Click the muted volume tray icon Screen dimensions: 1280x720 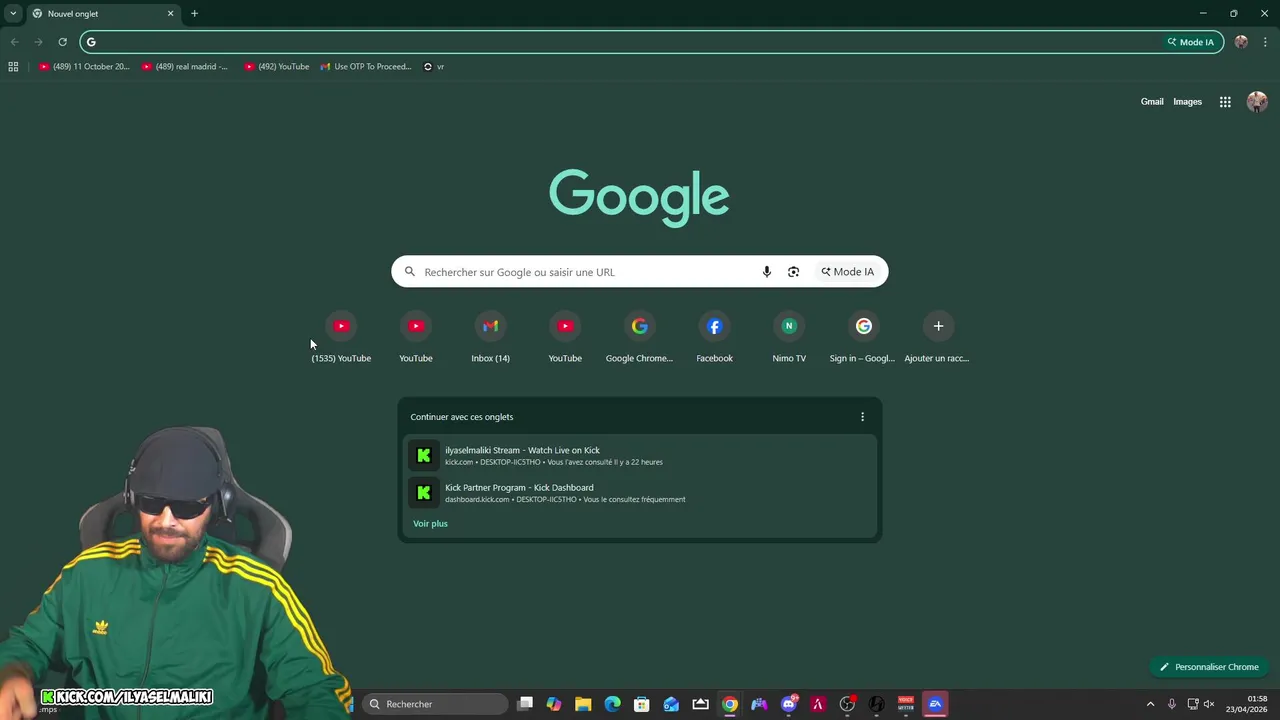coord(1208,704)
